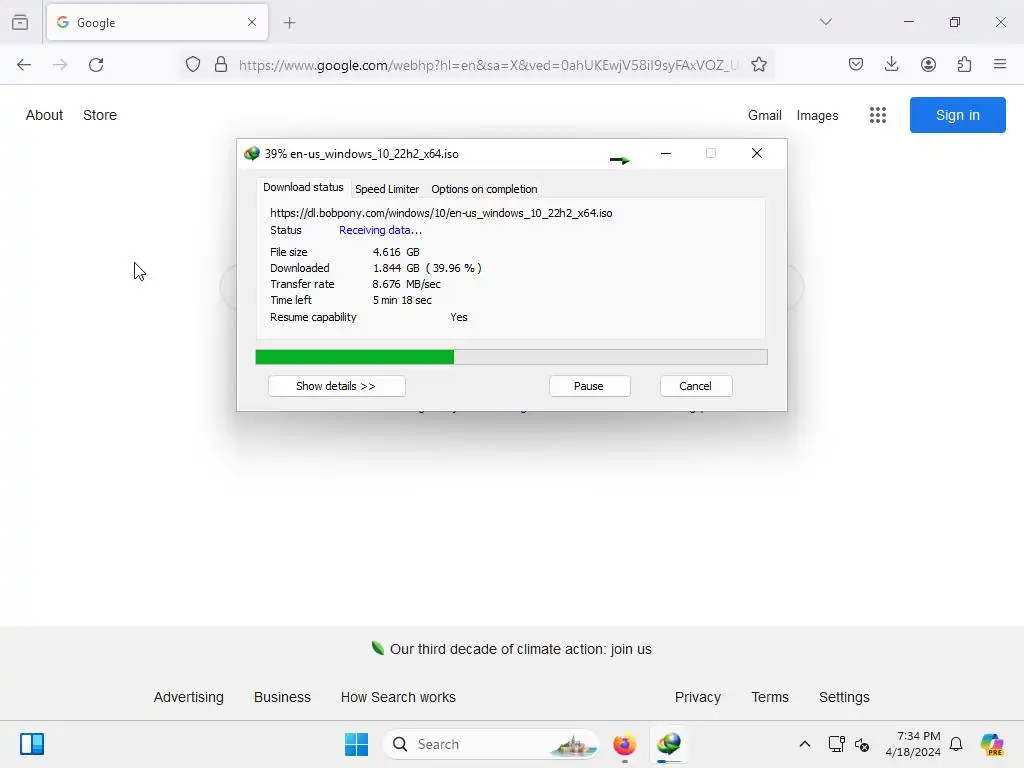Select the Download status tab
This screenshot has height=768, width=1024.
pos(303,187)
